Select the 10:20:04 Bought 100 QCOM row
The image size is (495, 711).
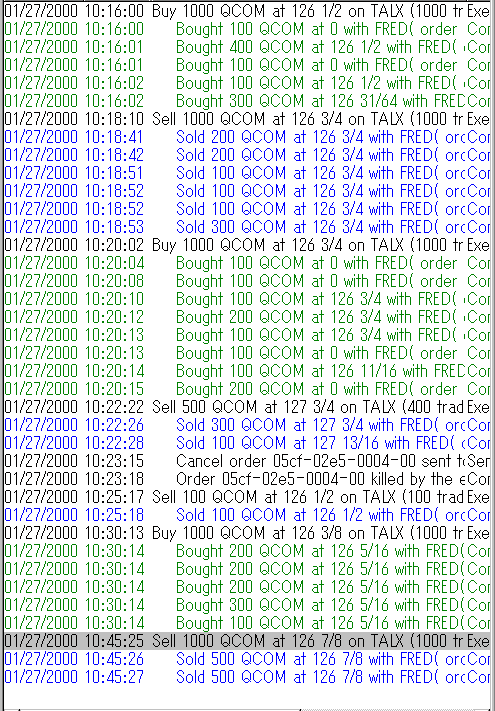point(247,263)
